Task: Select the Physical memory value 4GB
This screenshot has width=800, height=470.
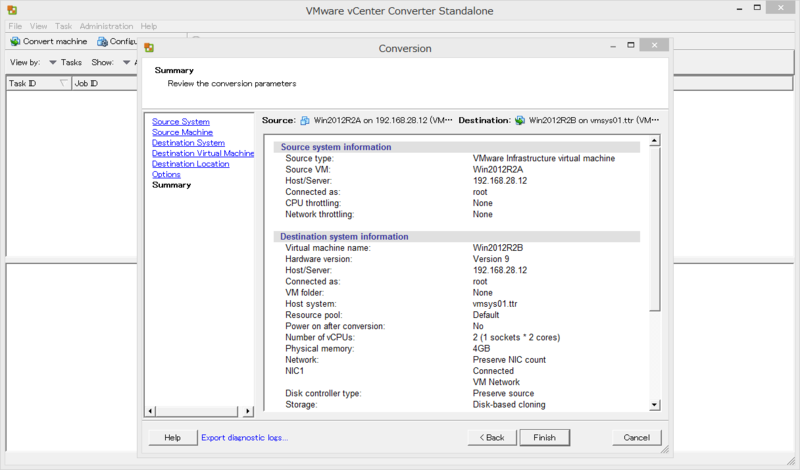Action: [x=481, y=349]
